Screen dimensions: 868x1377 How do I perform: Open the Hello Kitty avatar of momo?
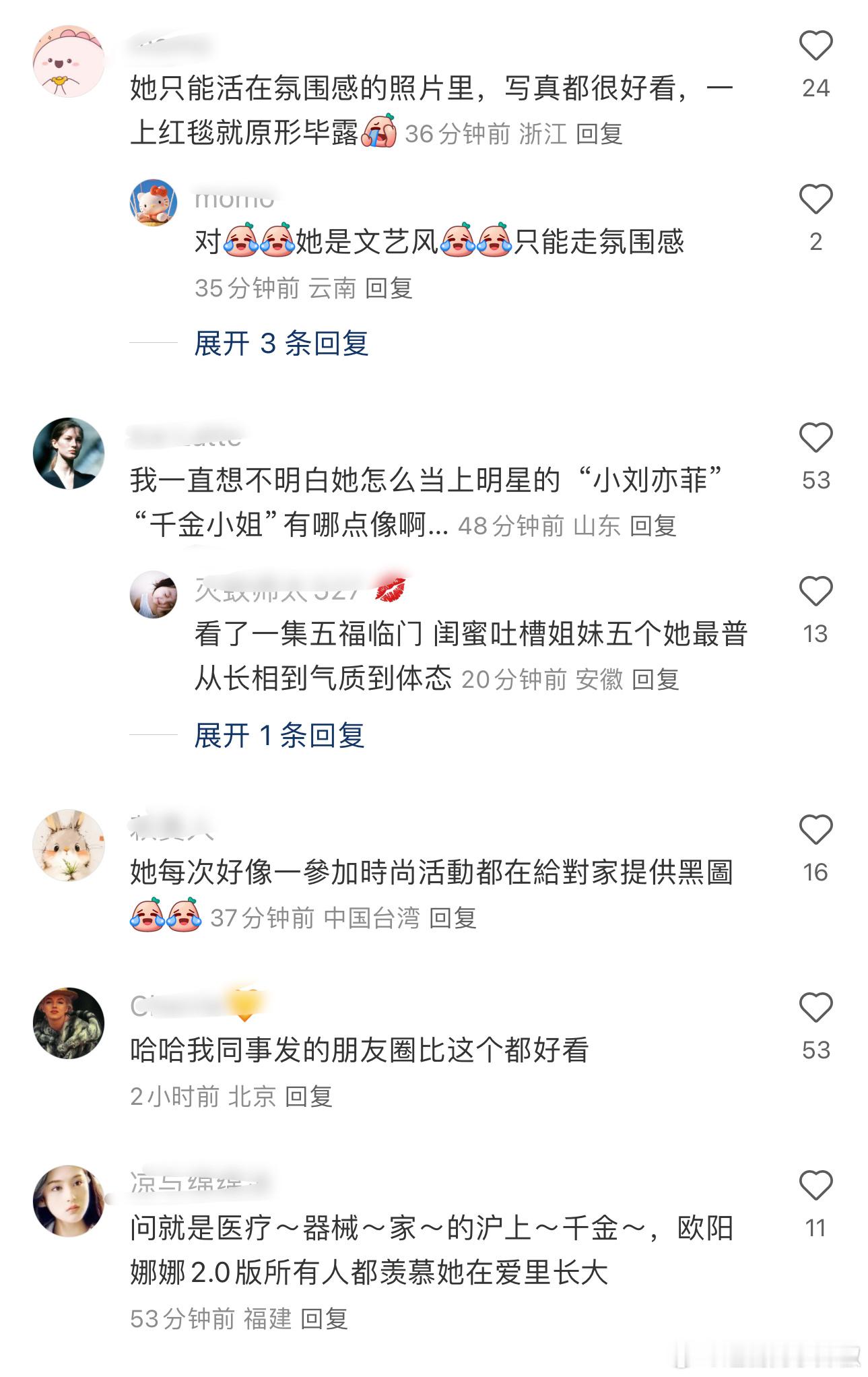[154, 202]
